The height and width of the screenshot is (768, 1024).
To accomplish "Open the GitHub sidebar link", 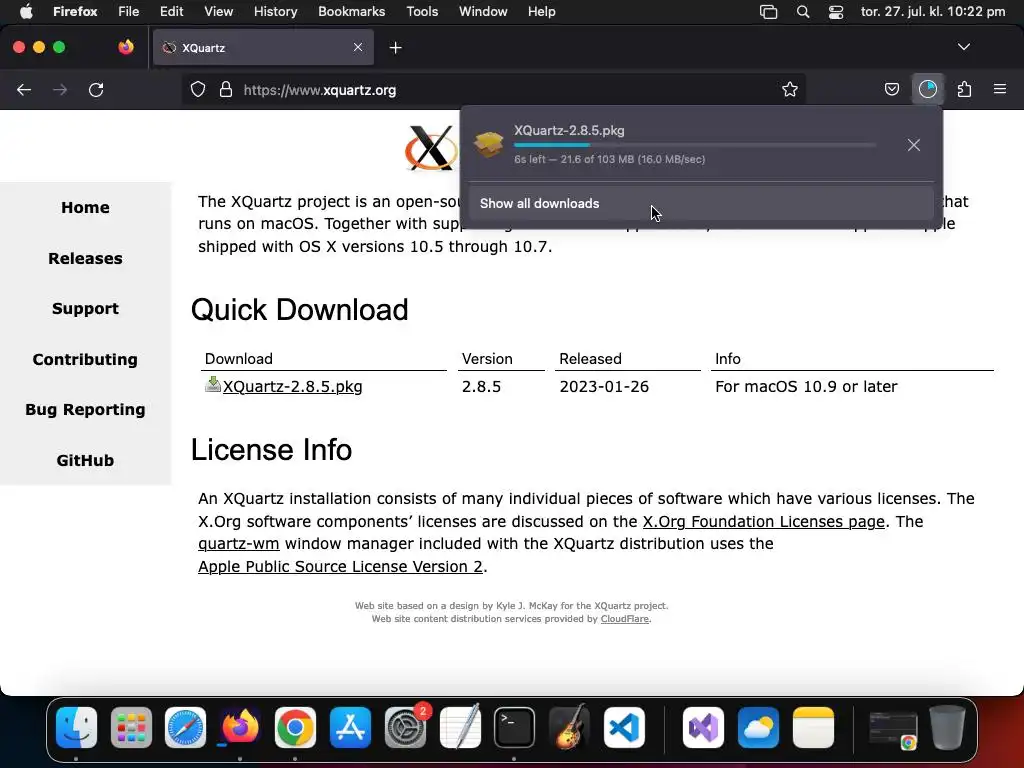I will point(86,460).
